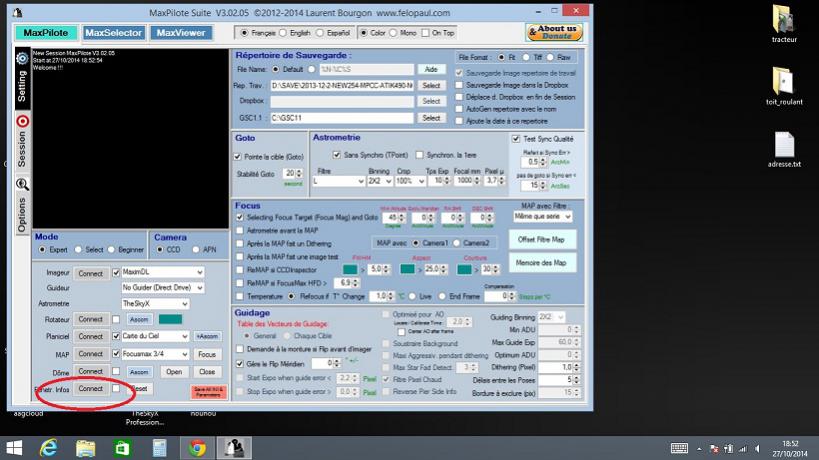Screen dimensions: 819x460
Task: Click the Rotateur teal color indicator
Action: click(170, 319)
